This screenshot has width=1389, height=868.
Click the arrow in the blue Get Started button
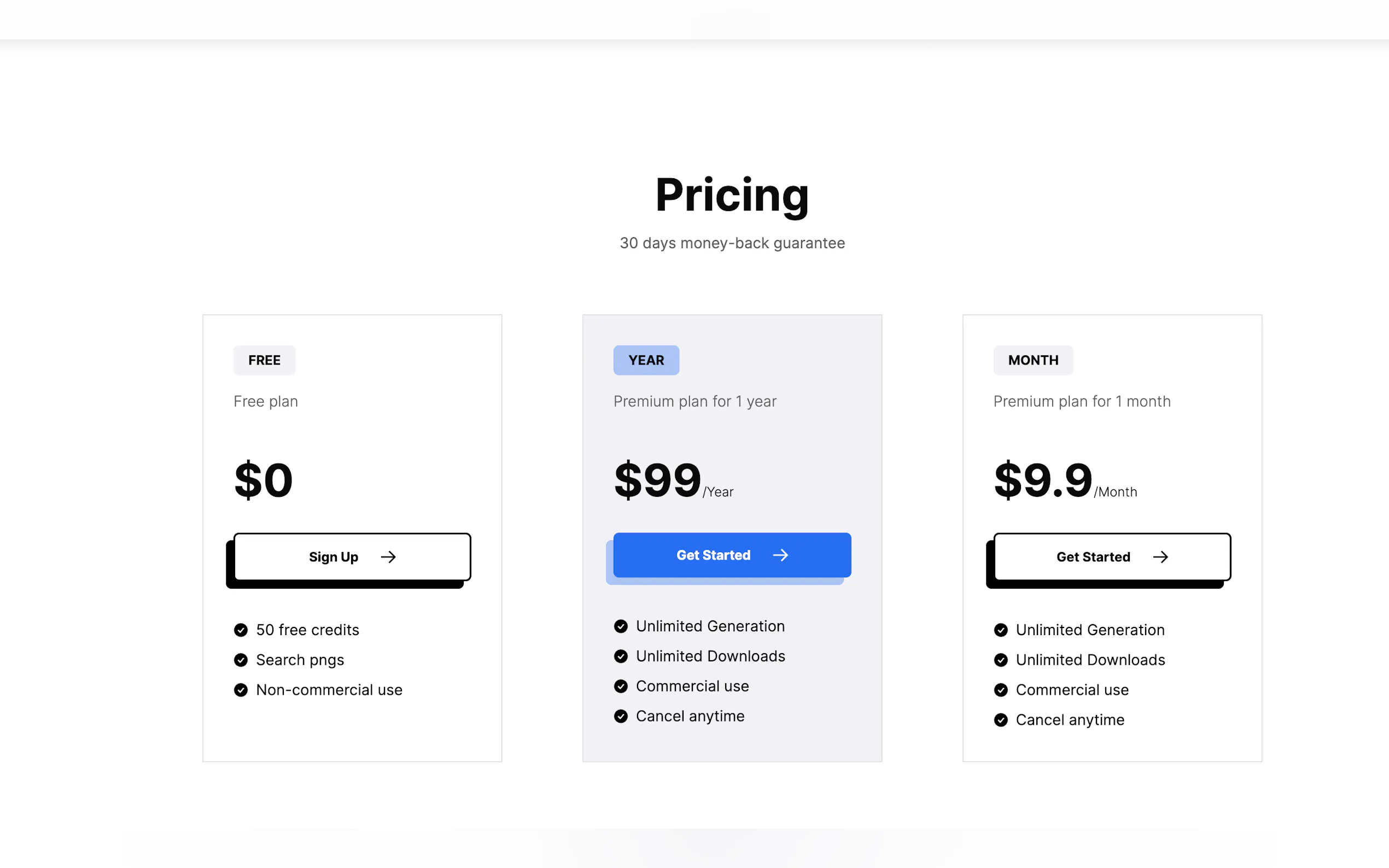(780, 555)
